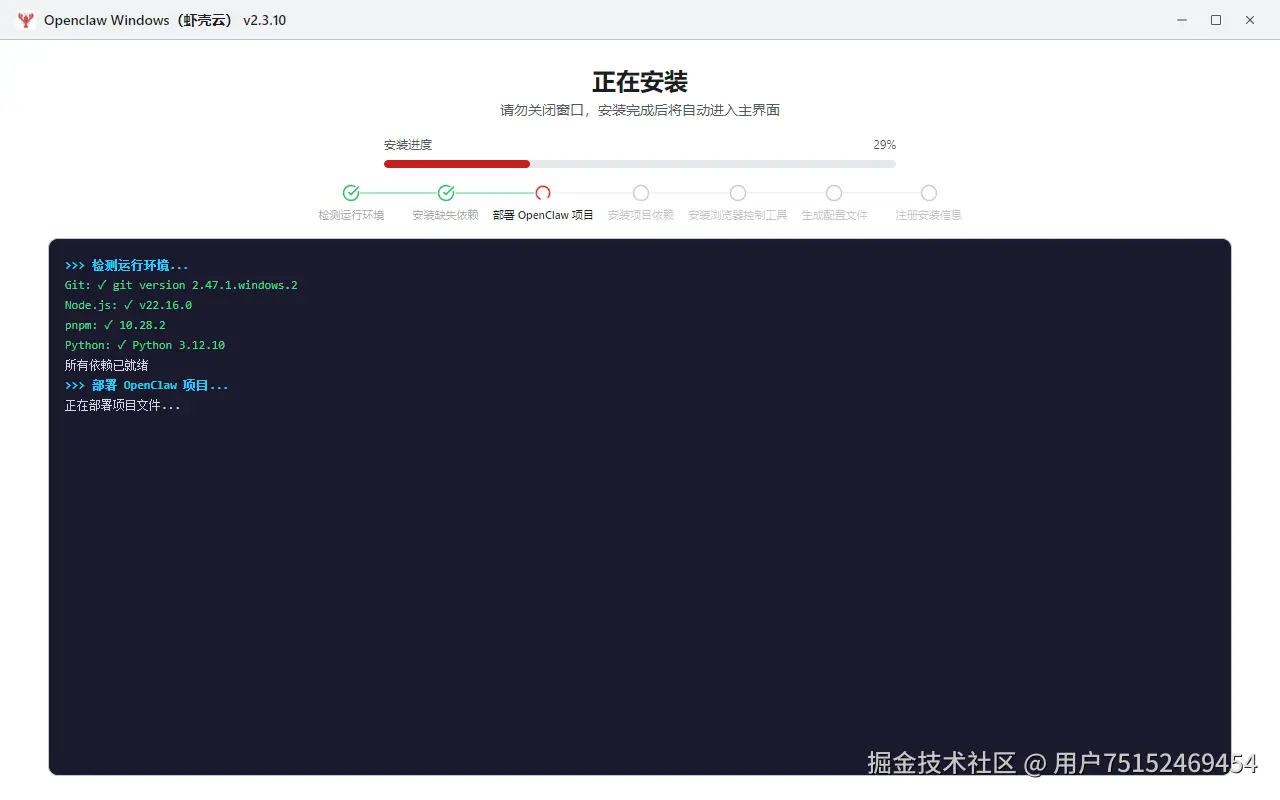This screenshot has height=800, width=1280.
Task: Click the 部署 OpenClaw 项目 step label
Action: coord(543,215)
